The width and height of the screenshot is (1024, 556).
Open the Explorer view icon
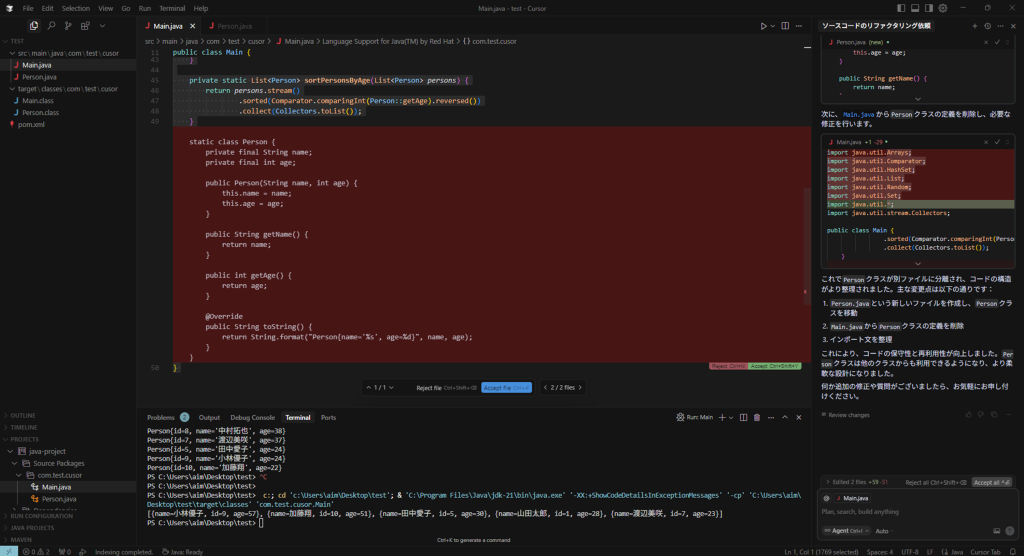pos(34,25)
